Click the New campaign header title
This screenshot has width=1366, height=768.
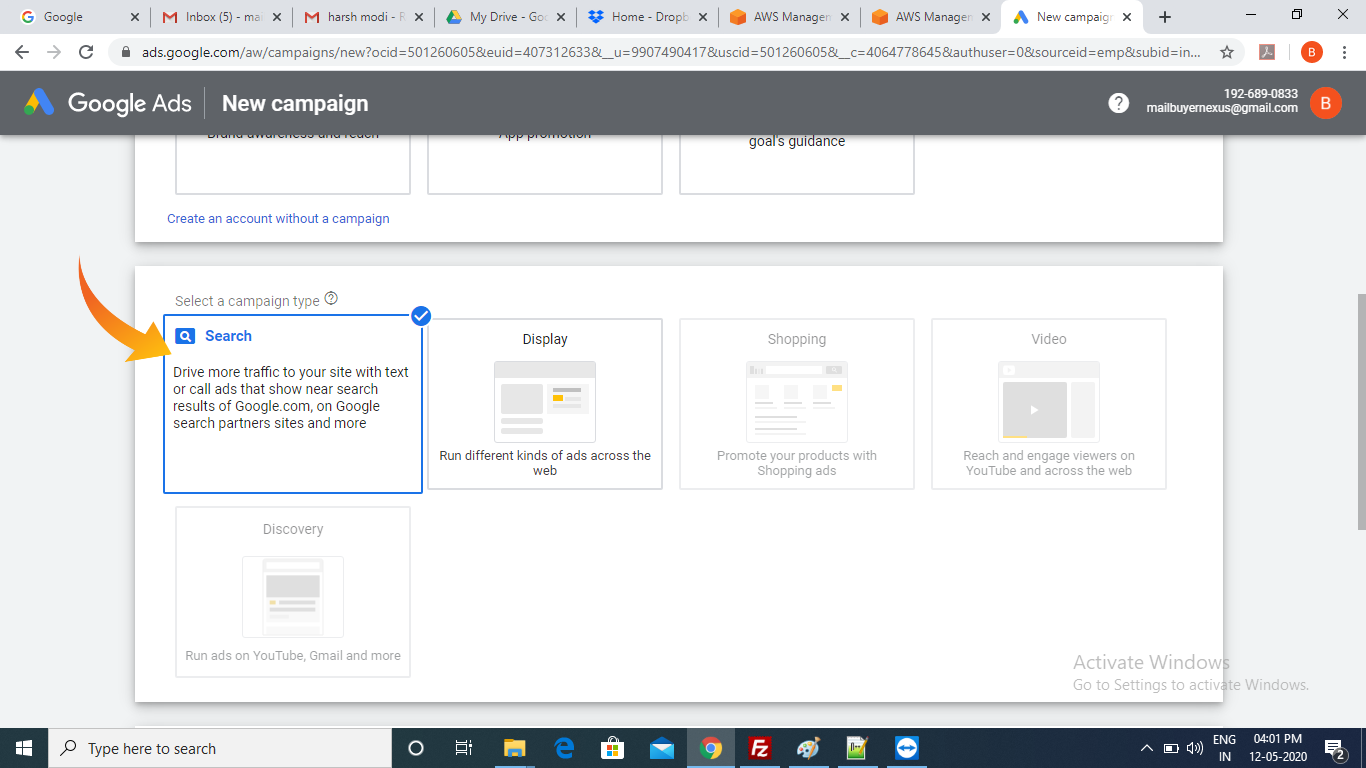295,103
